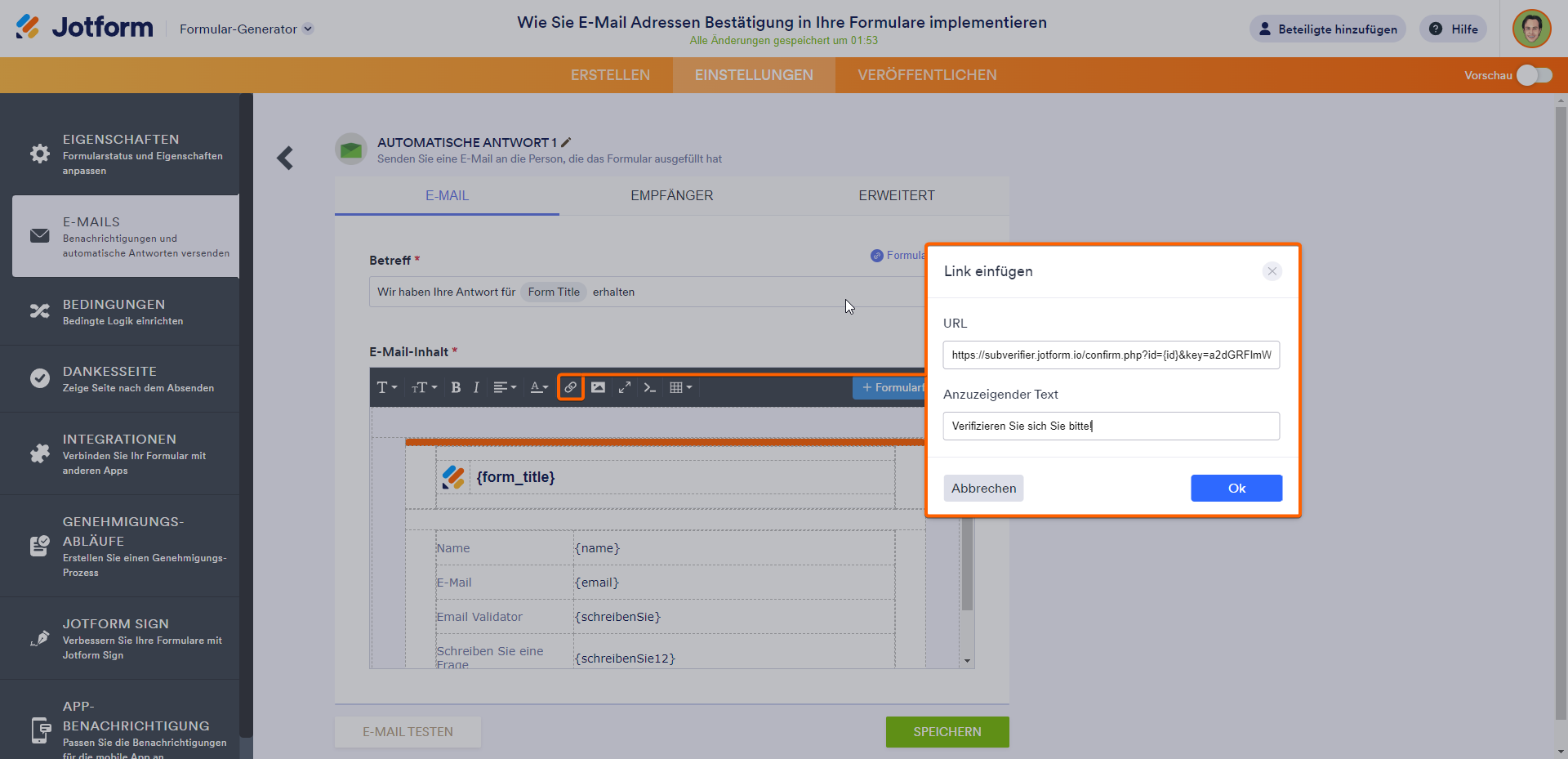Switch to the ERWEITERT tab

tap(897, 195)
